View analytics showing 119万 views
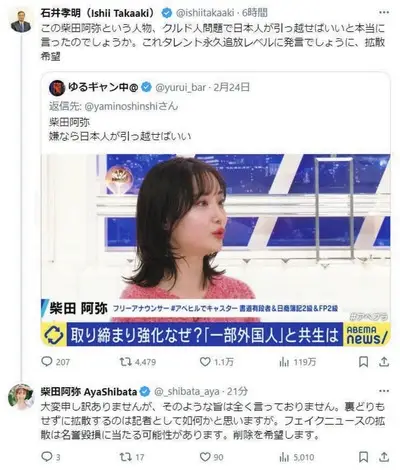This screenshot has height=470, width=400. coord(284,362)
